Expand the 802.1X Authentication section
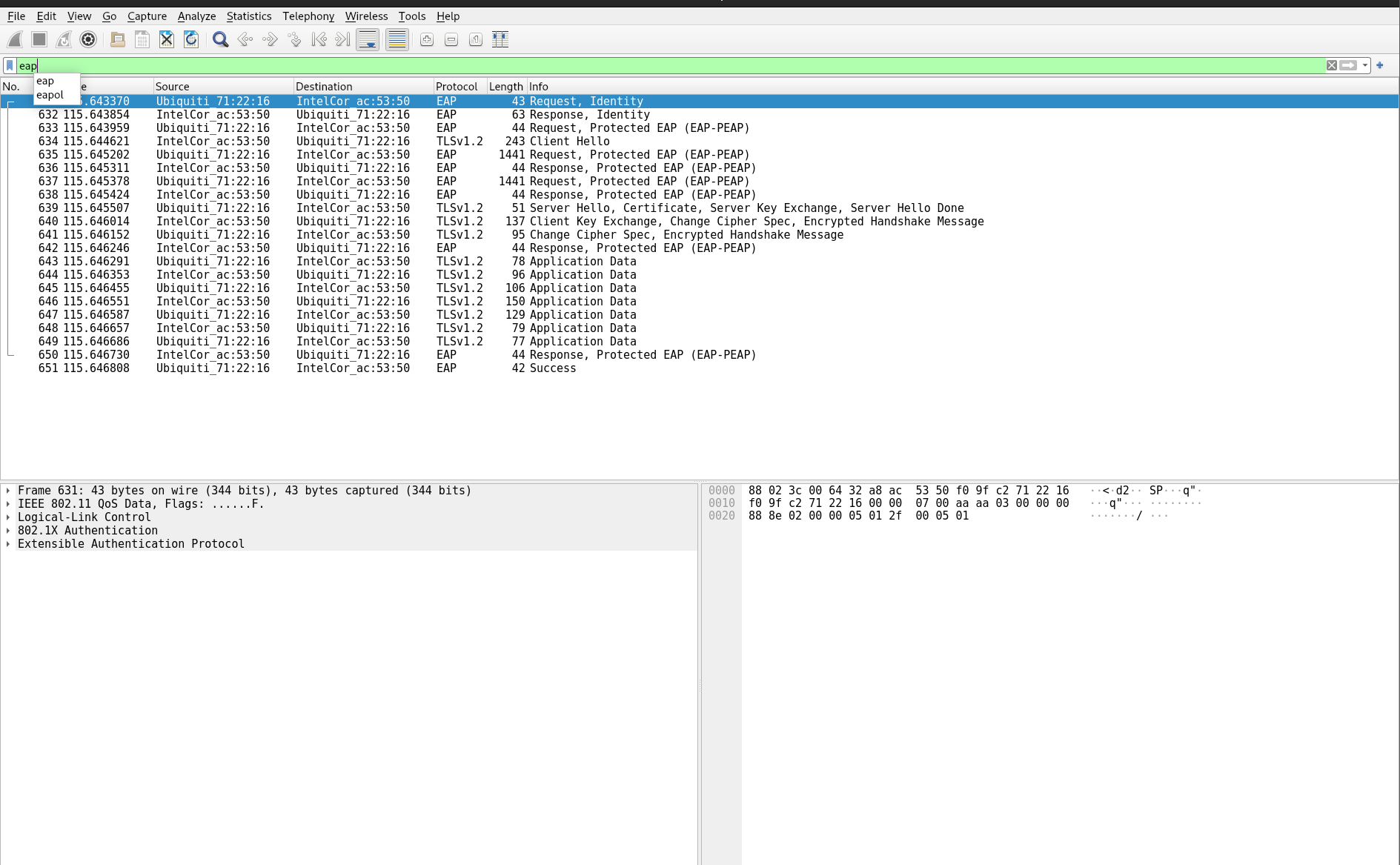The height and width of the screenshot is (865, 1400). [x=8, y=531]
